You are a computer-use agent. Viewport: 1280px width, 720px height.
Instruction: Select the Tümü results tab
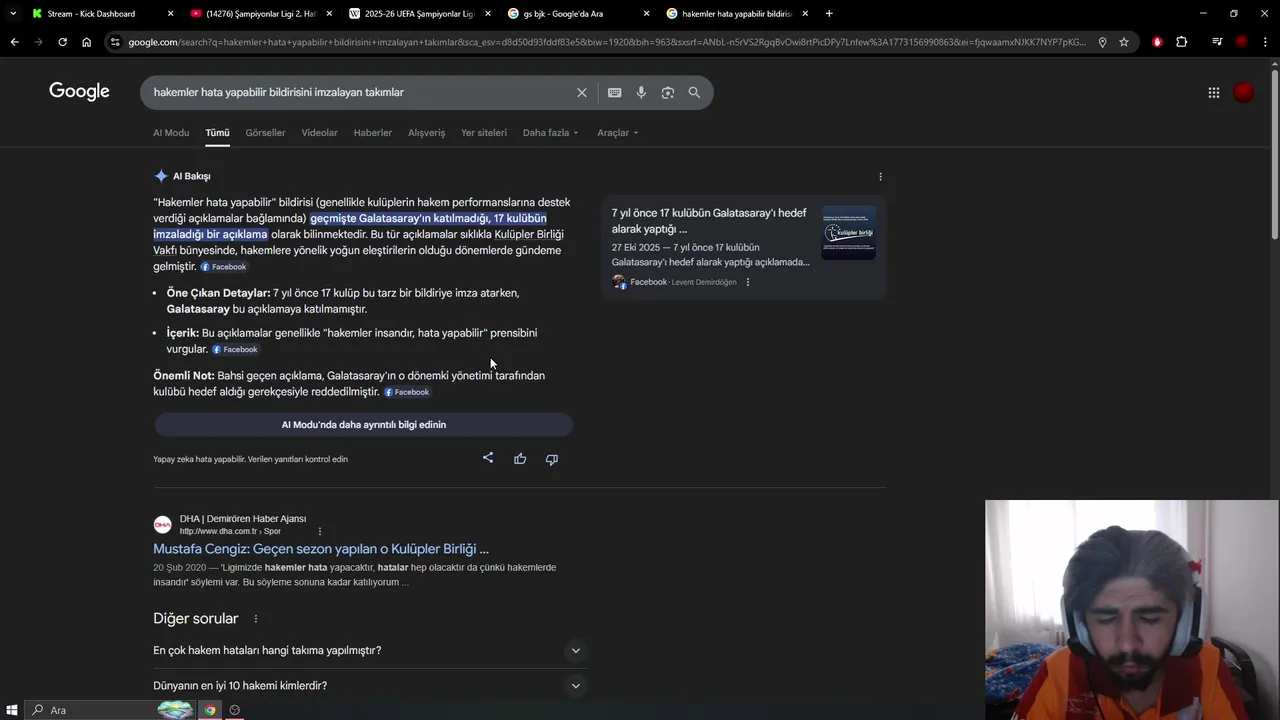click(x=217, y=132)
